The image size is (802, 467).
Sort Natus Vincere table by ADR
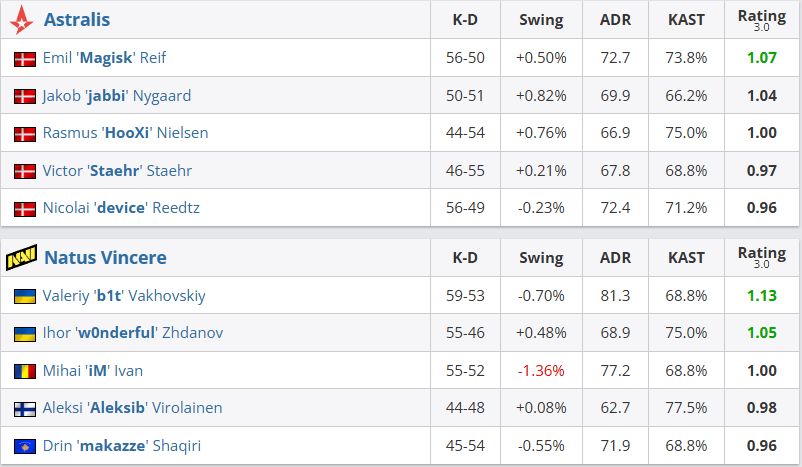616,258
